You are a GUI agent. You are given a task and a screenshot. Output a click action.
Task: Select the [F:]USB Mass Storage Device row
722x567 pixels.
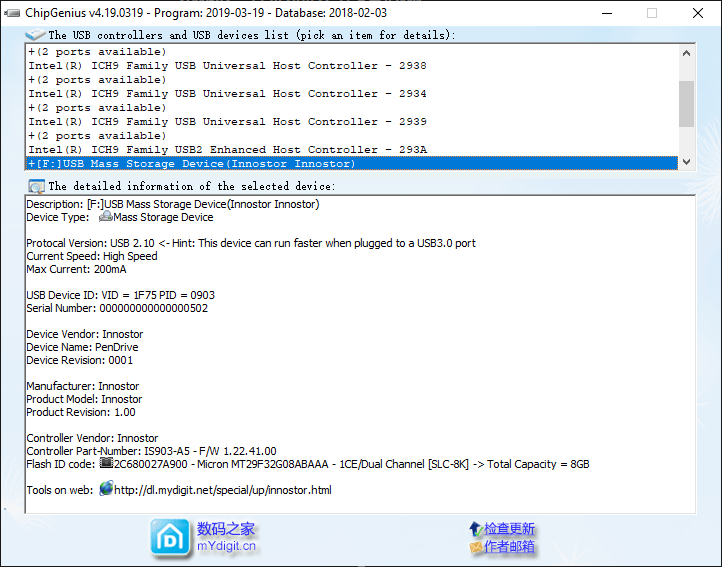coord(351,164)
